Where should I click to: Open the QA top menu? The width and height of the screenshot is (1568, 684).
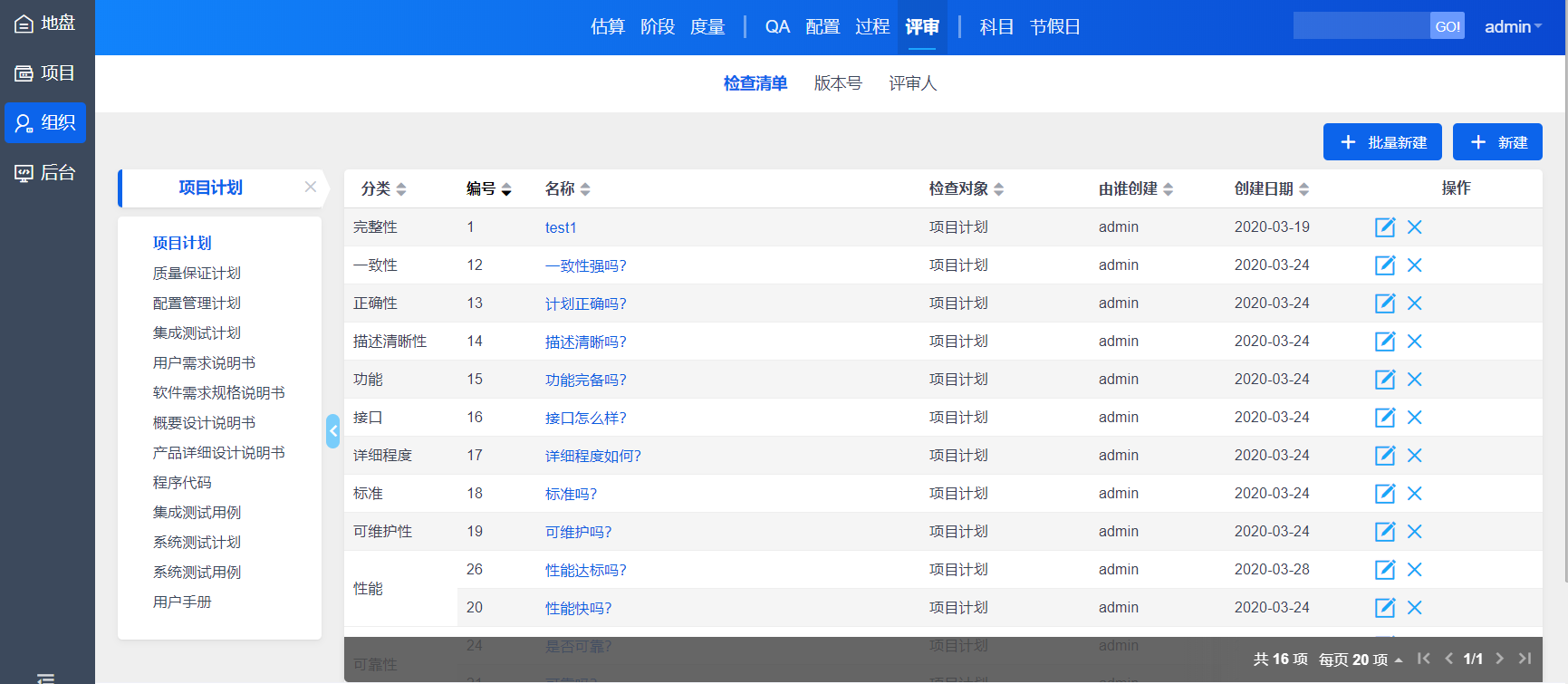(777, 27)
